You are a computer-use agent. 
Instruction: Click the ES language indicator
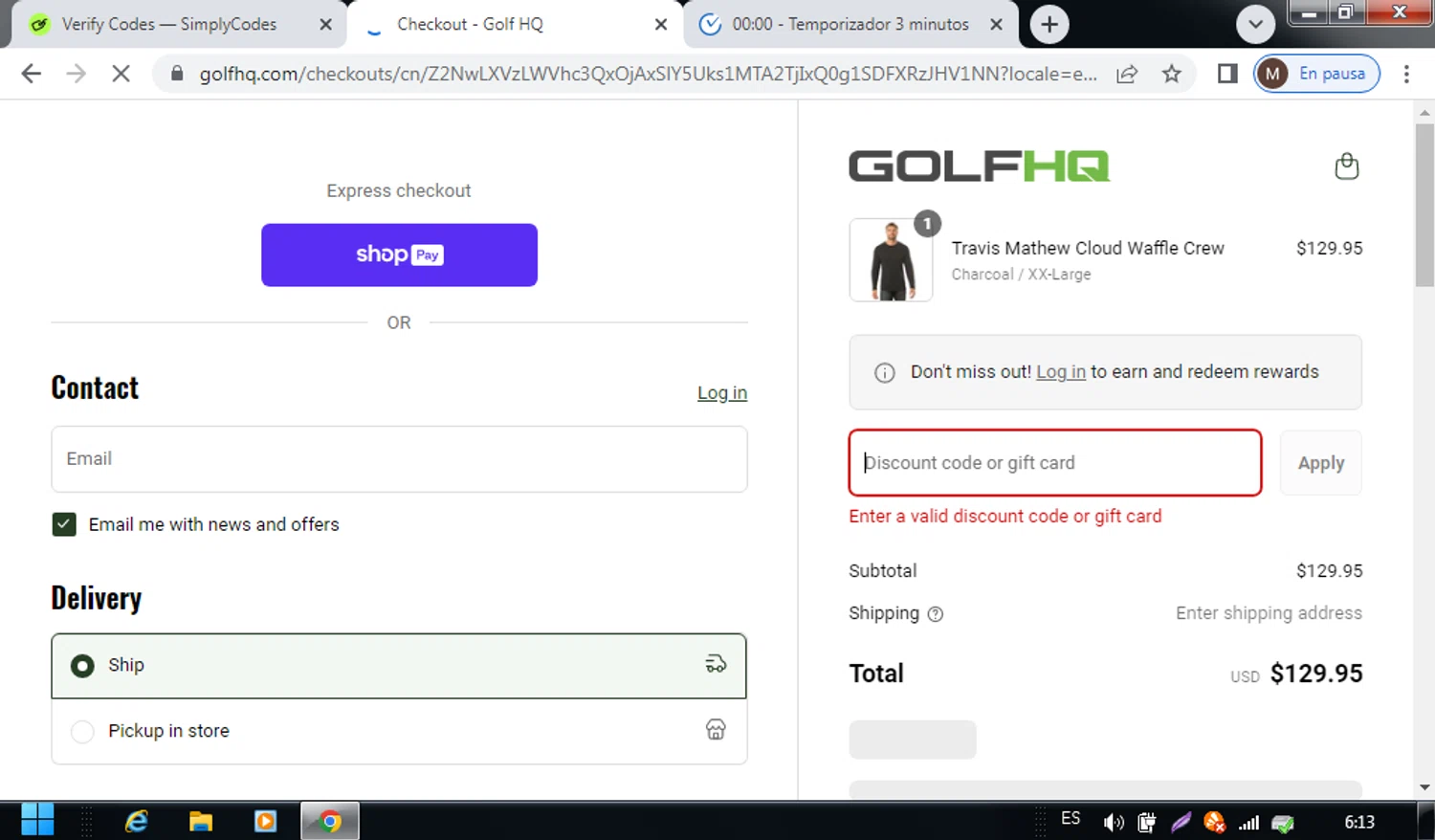pos(1071,819)
